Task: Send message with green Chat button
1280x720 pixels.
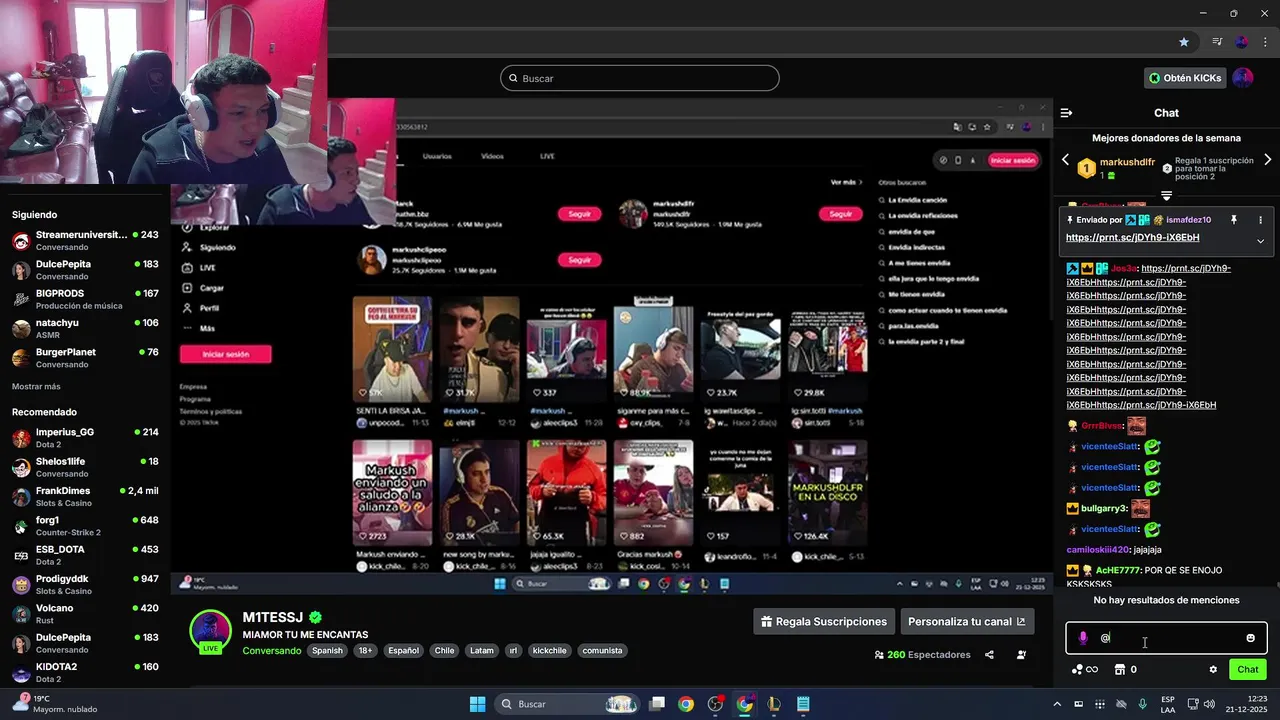Action: 1248,670
